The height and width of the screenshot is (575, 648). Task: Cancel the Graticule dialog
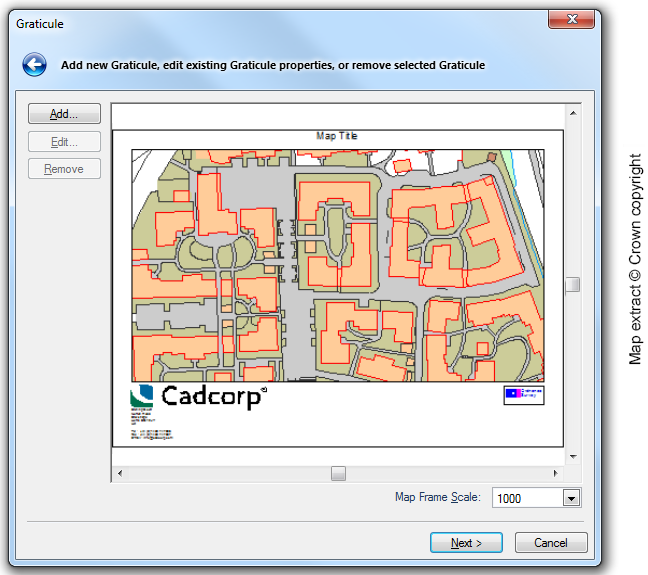coord(550,543)
